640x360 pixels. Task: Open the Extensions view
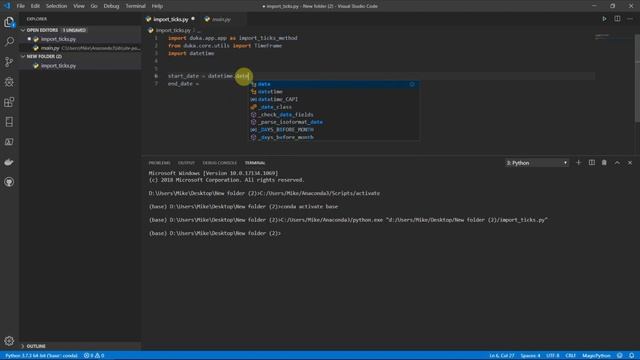(x=9, y=102)
